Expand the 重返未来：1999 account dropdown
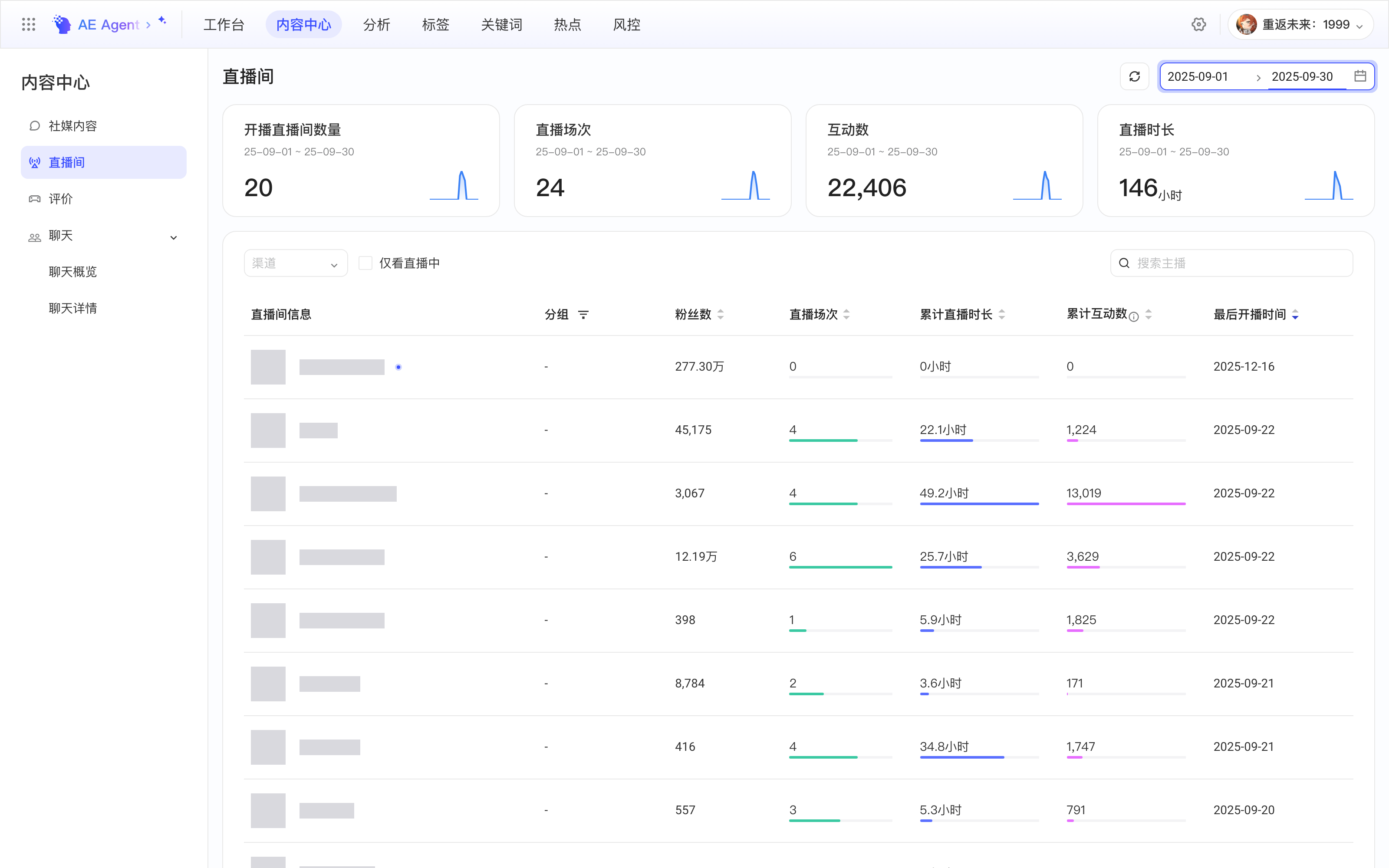This screenshot has height=868, width=1389. (x=1300, y=24)
